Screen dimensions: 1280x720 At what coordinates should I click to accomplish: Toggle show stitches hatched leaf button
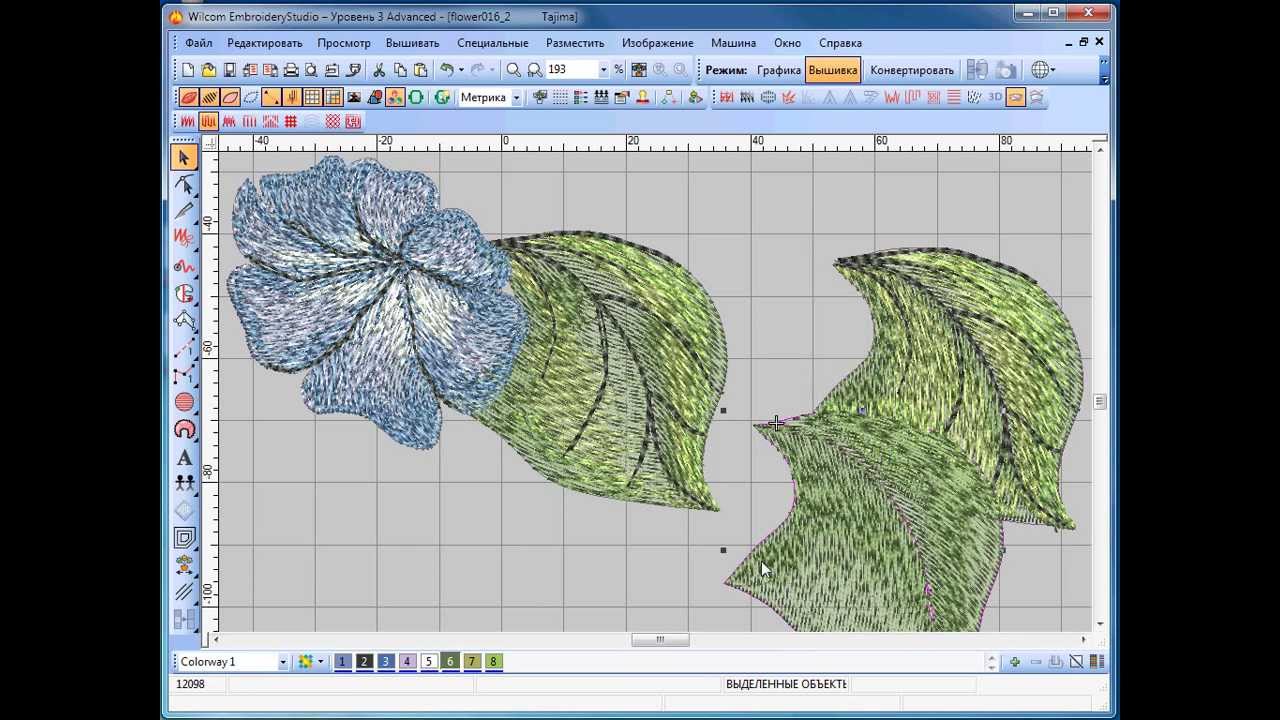[x=209, y=97]
